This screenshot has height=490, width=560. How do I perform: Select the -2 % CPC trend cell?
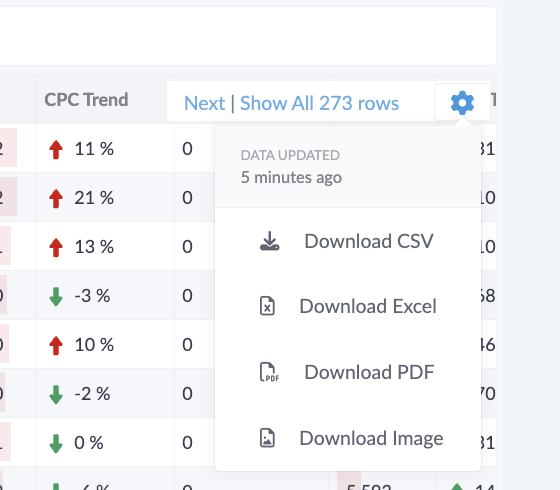[105, 393]
